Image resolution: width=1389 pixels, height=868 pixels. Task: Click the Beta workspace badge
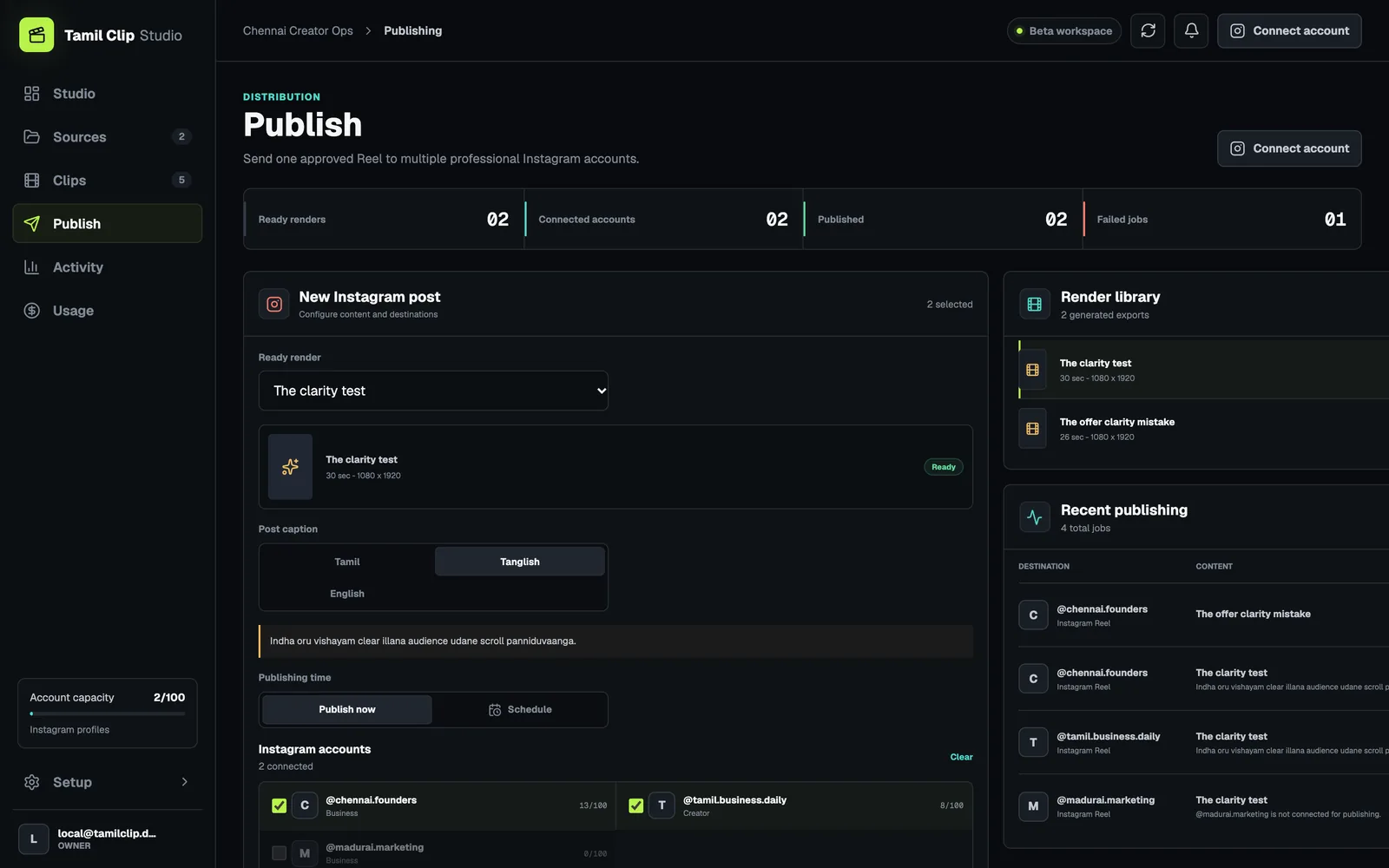[x=1064, y=30]
